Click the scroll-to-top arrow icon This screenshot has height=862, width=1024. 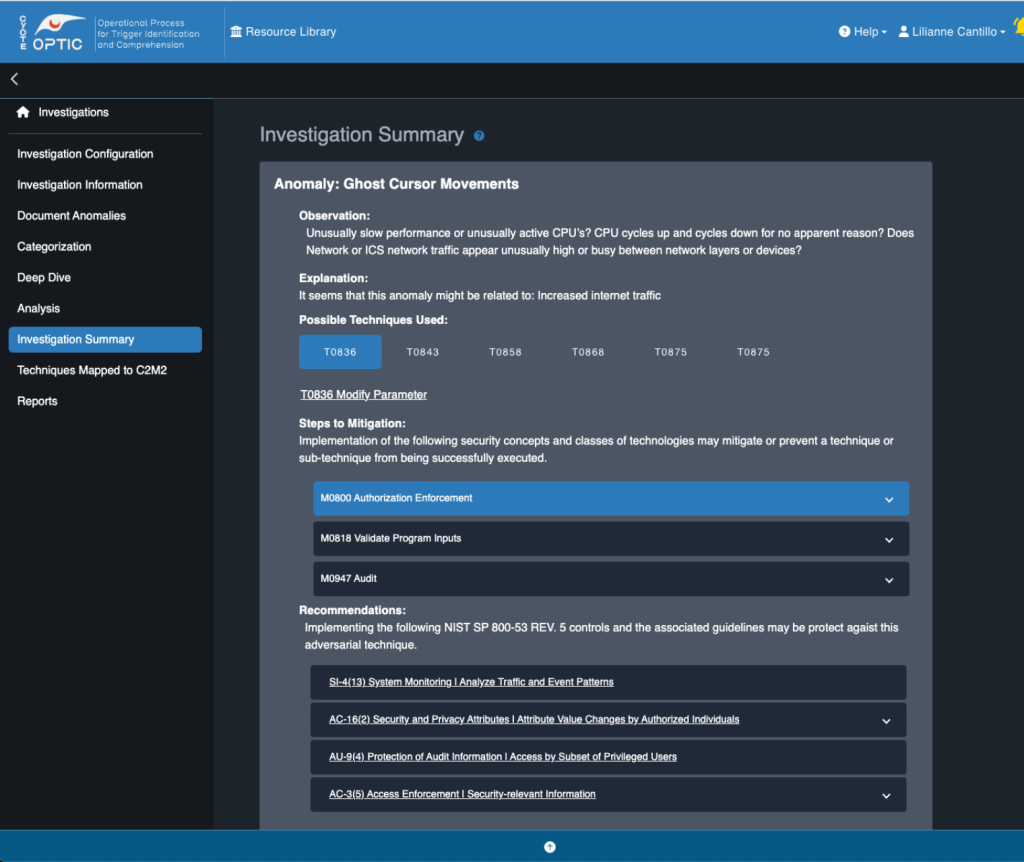point(549,846)
